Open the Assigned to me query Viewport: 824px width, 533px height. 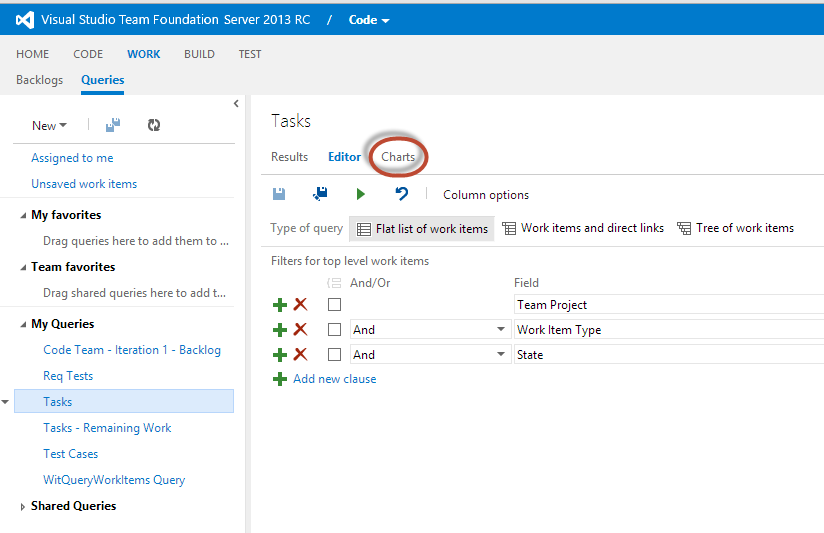72,158
